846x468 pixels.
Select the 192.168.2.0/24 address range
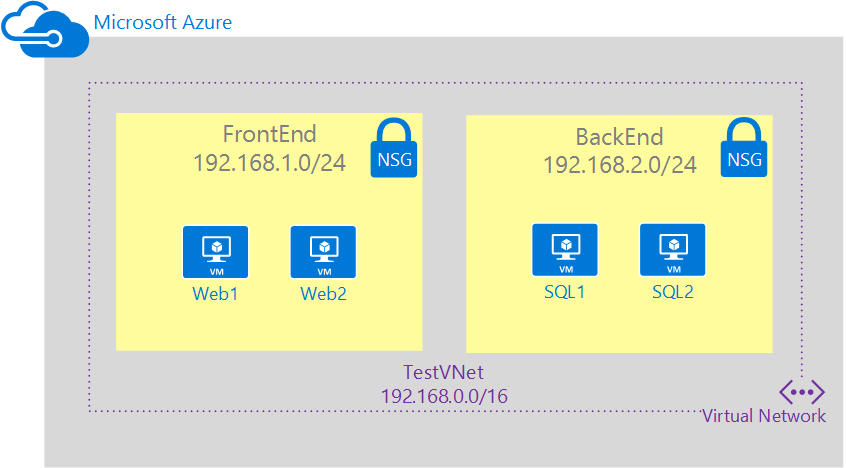pyautogui.click(x=620, y=165)
